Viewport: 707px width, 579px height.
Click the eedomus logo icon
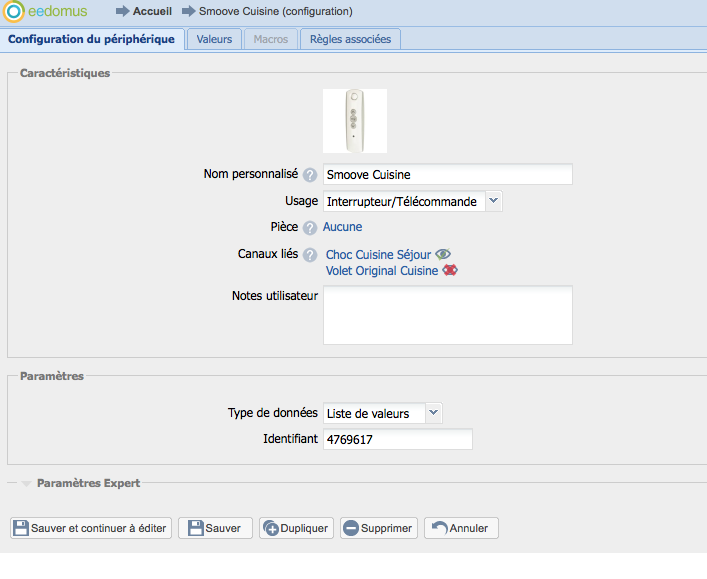(x=14, y=13)
